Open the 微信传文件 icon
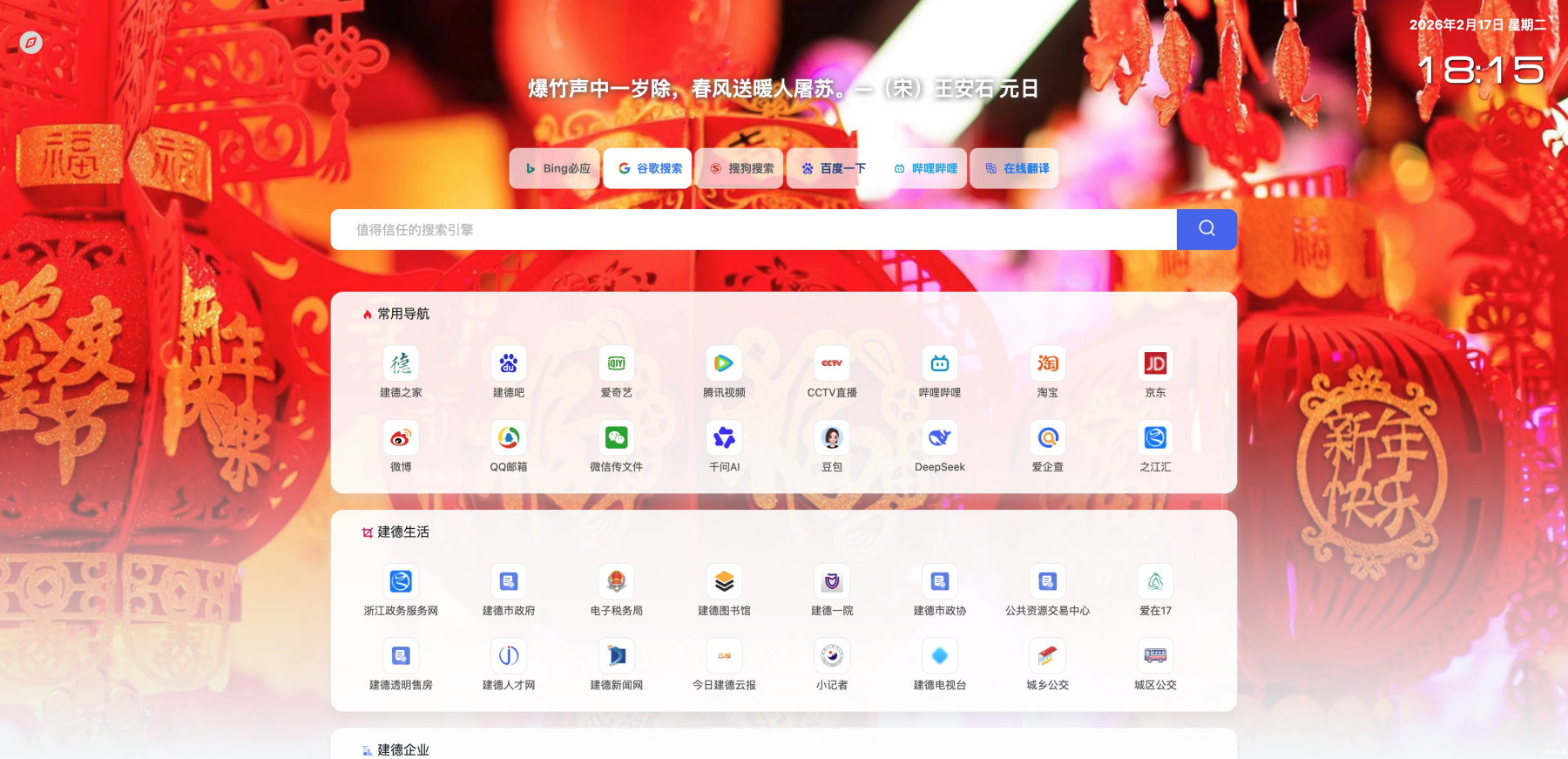The width and height of the screenshot is (1568, 759). (x=617, y=437)
